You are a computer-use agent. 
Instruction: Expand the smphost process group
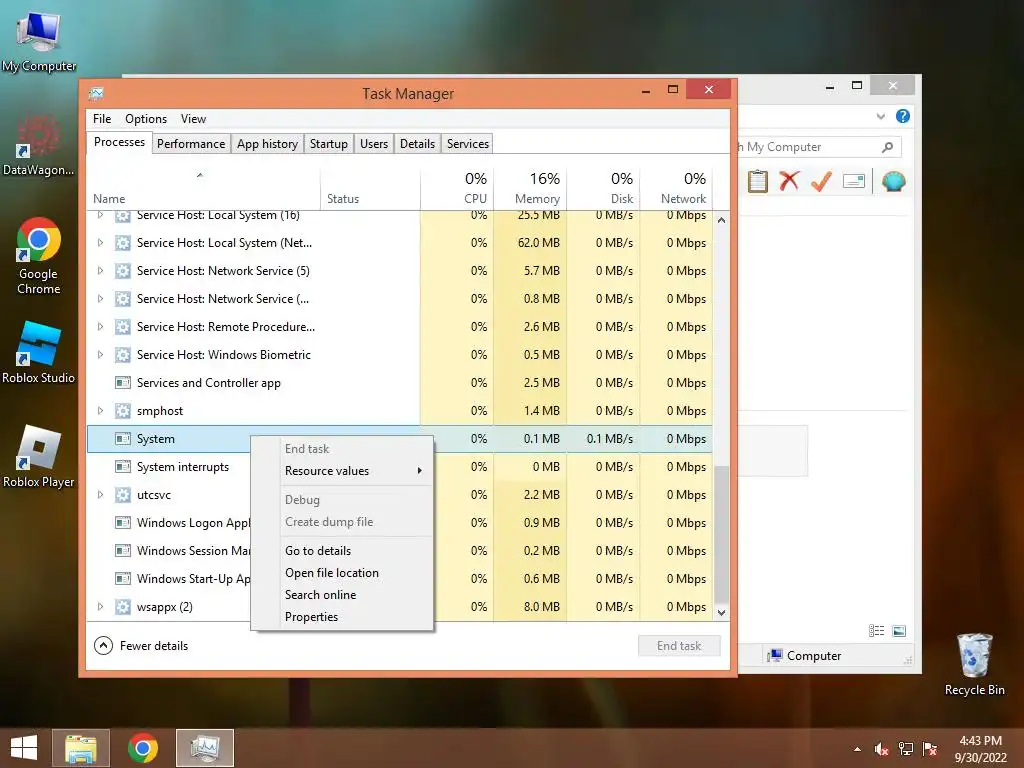coord(100,411)
